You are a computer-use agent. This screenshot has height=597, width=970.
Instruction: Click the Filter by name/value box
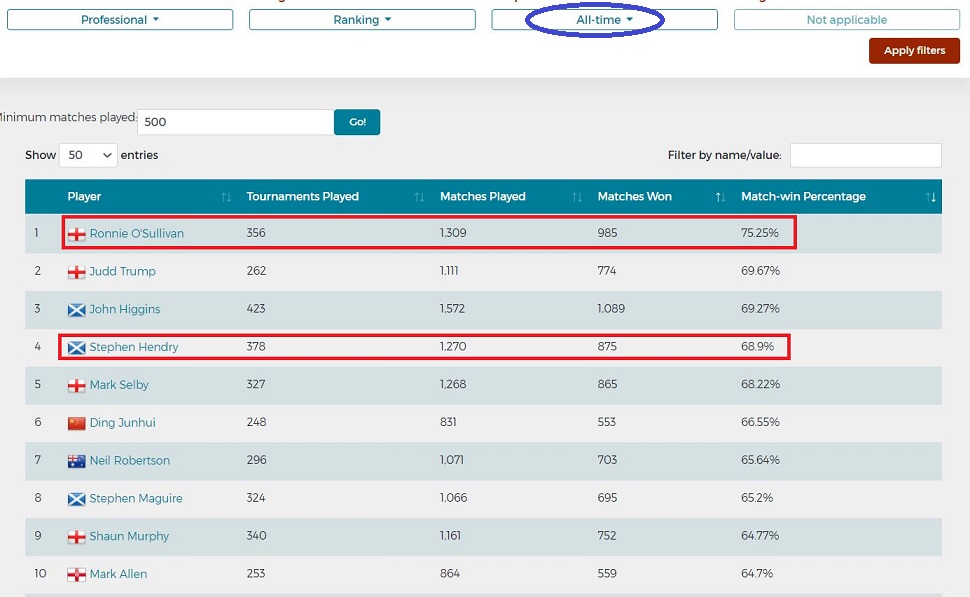pyautogui.click(x=865, y=155)
